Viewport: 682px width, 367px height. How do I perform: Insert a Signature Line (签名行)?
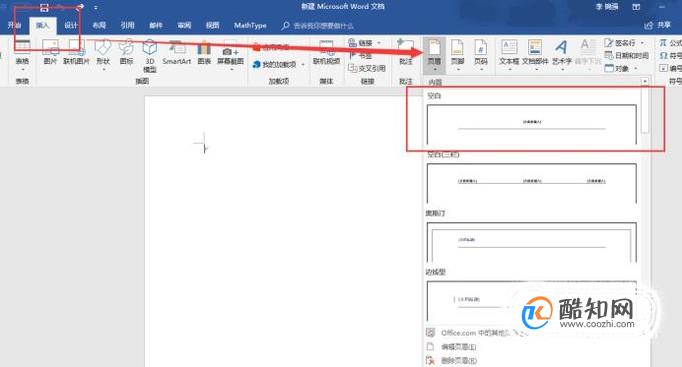pos(621,43)
